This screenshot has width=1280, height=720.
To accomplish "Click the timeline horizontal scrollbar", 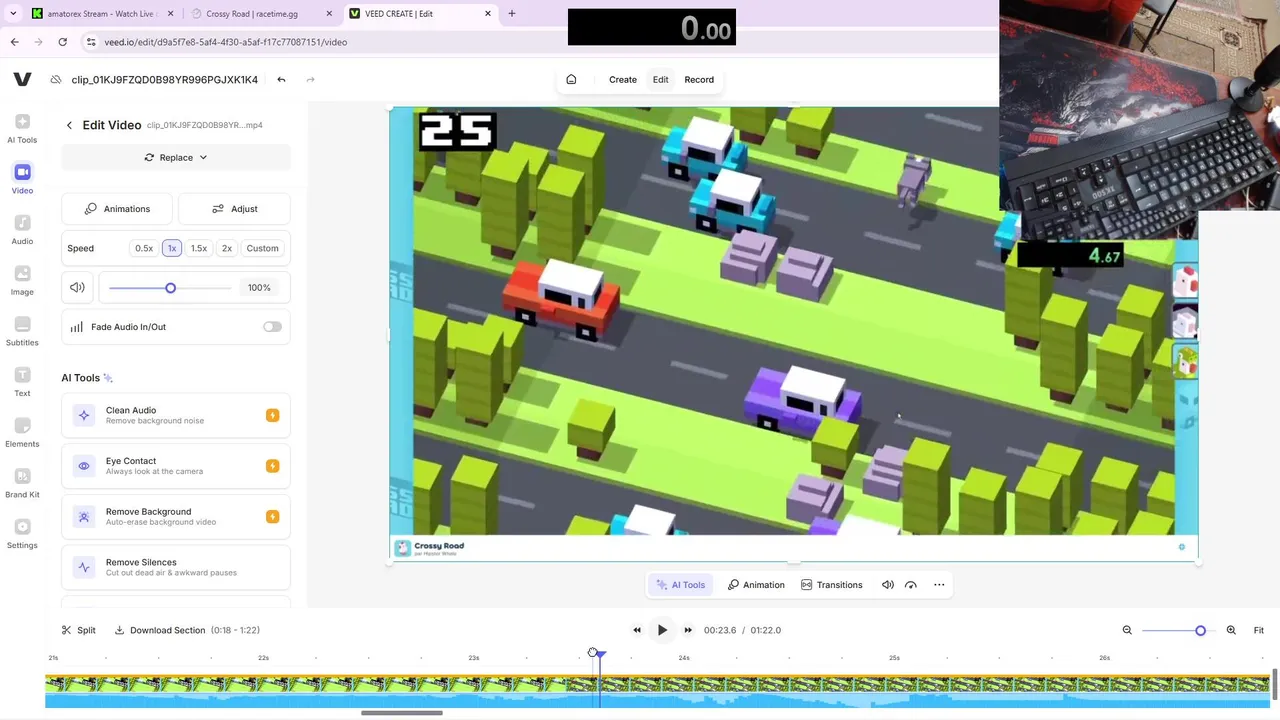I will [402, 713].
